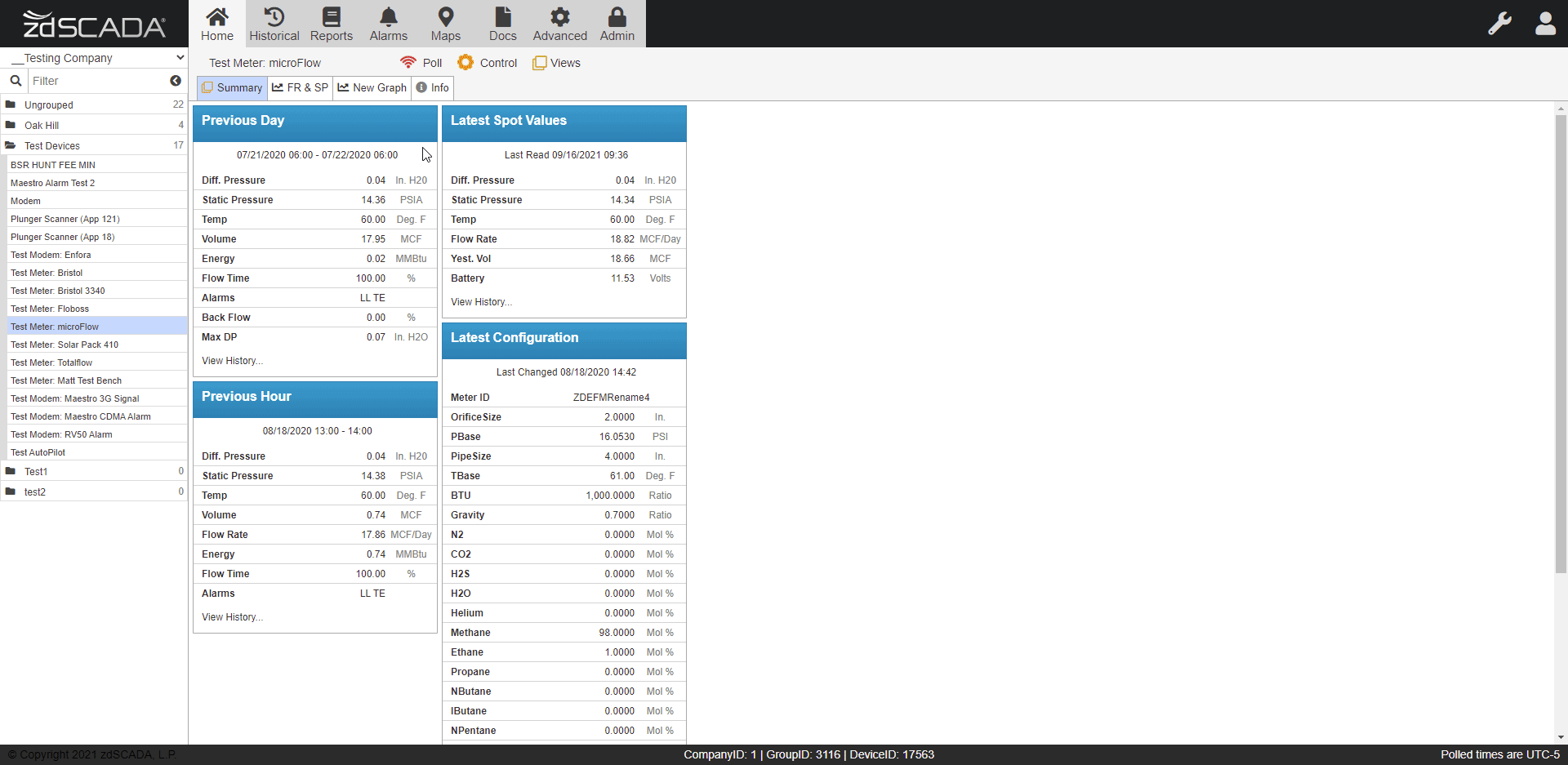The height and width of the screenshot is (765, 1568).
Task: Collapse the Test Devices folder
Action: coord(94,145)
